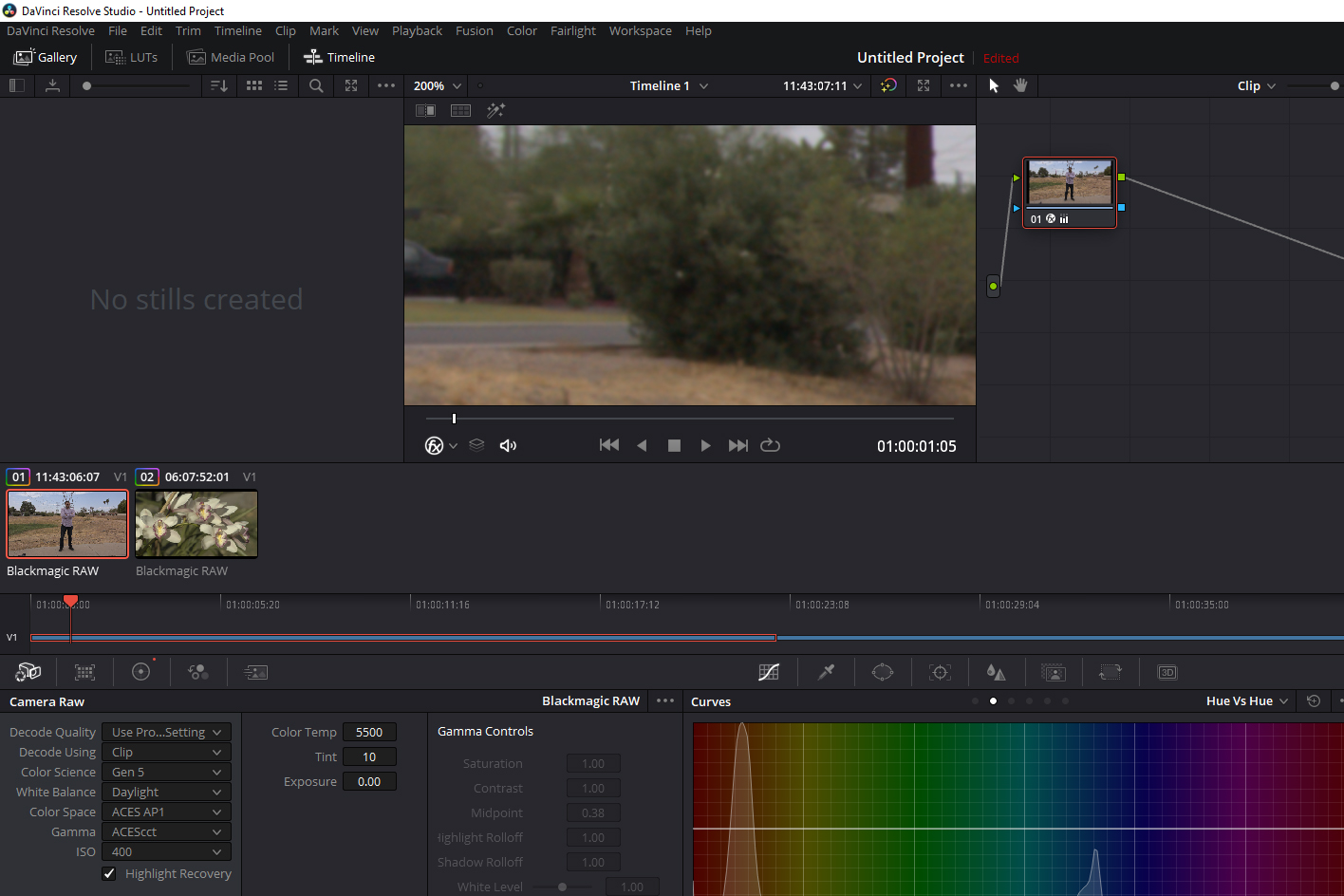Image resolution: width=1344 pixels, height=896 pixels.
Task: Open the Key palette icon
Action: click(x=1054, y=672)
